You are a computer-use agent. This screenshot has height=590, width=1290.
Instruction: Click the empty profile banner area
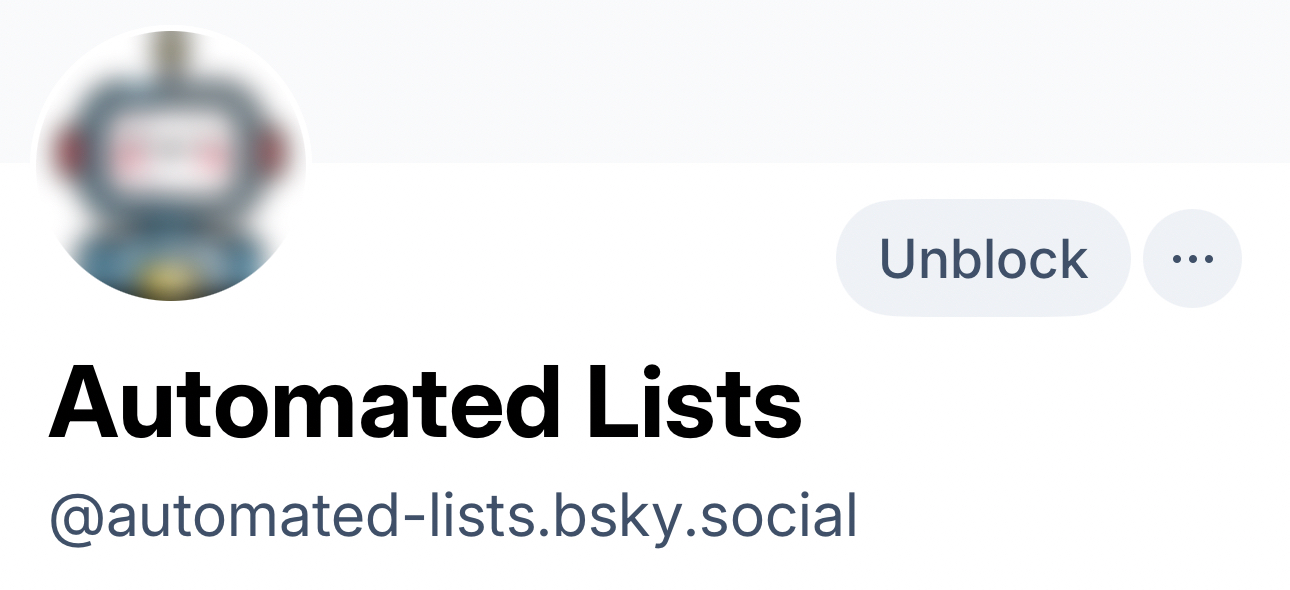pyautogui.click(x=750, y=80)
